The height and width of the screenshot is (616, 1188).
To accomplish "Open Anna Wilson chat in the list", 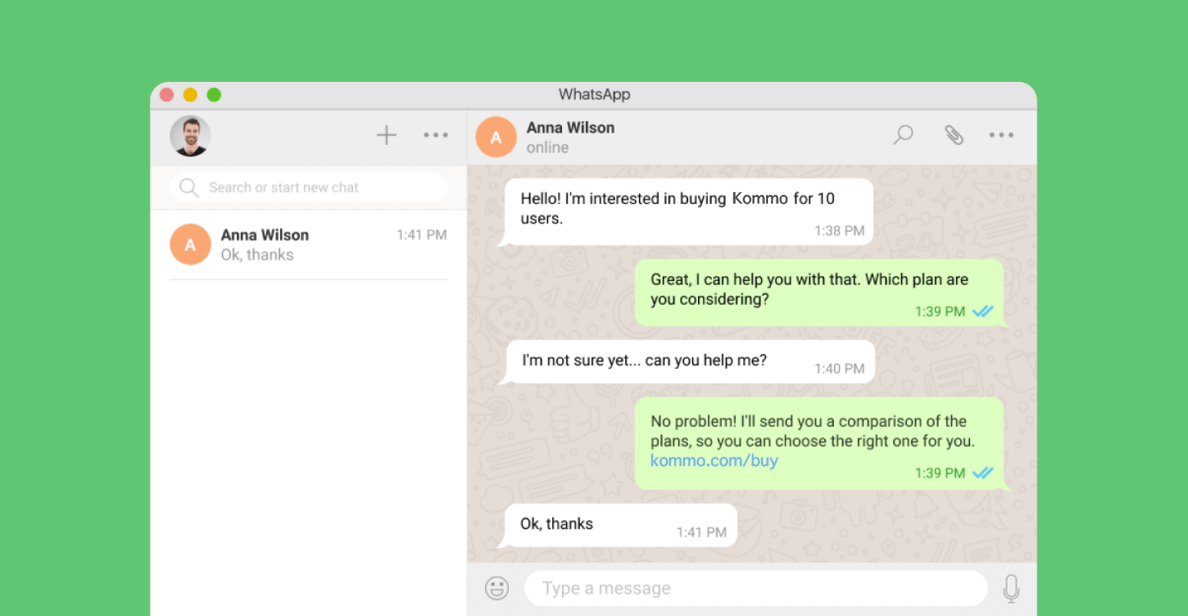I will 309,245.
